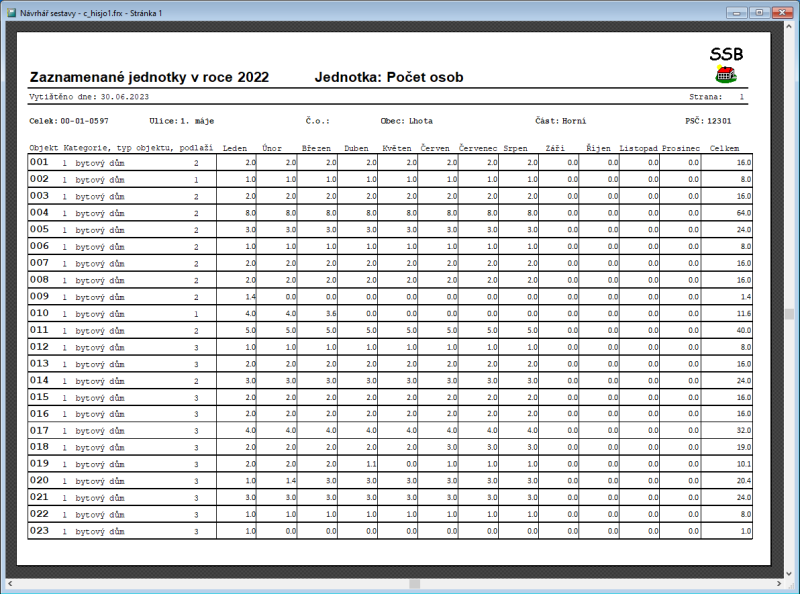This screenshot has width=800, height=594.
Task: Minimize the report preview window
Action: 737,12
